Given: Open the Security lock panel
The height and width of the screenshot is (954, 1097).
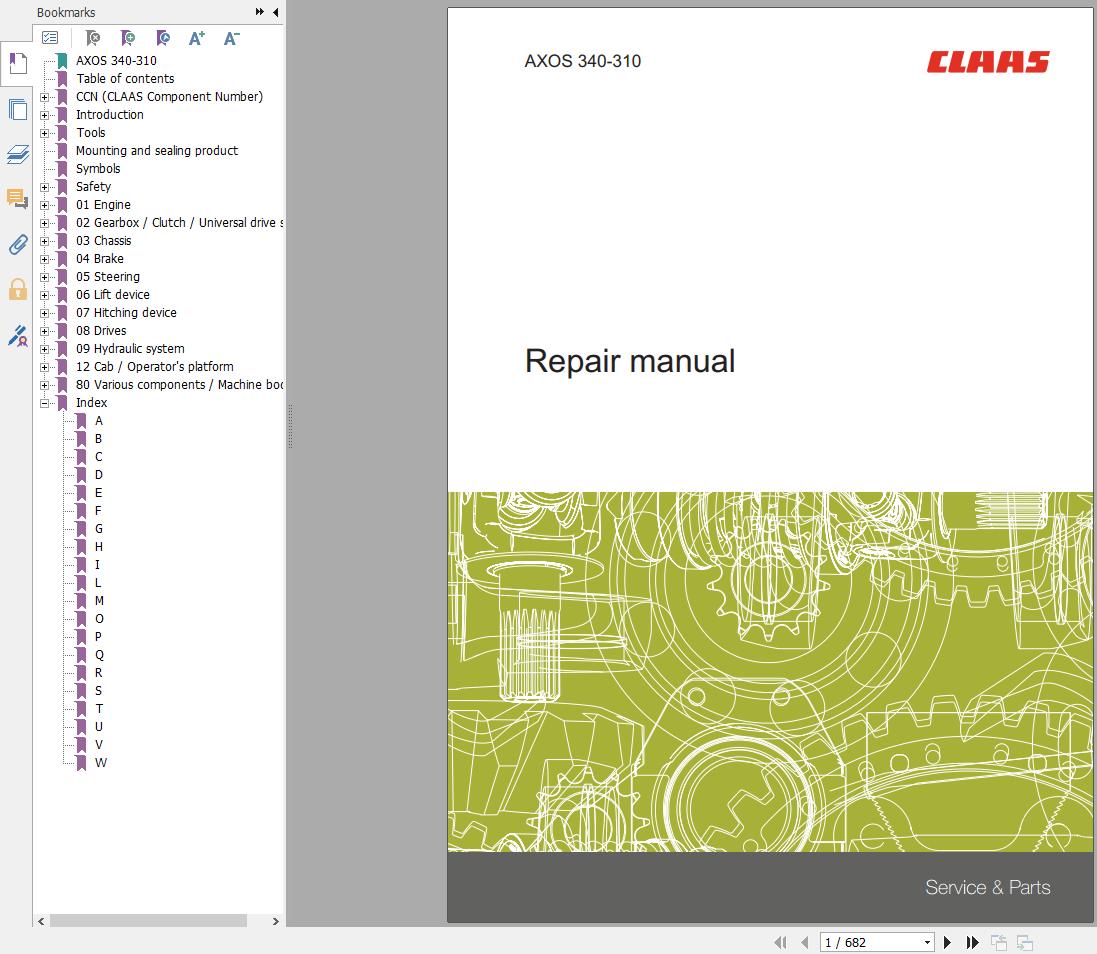Looking at the screenshot, I should 17,290.
